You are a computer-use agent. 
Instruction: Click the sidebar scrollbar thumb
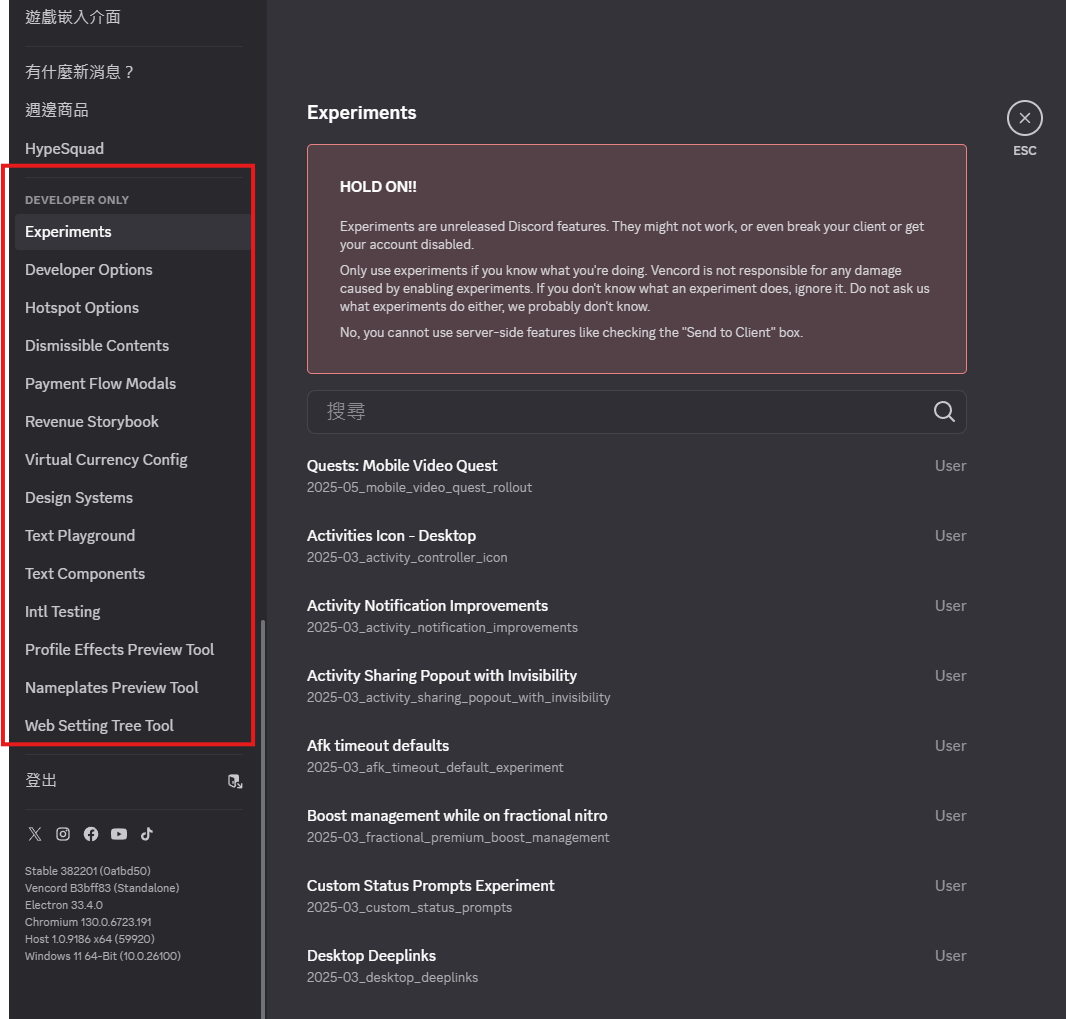pyautogui.click(x=263, y=818)
